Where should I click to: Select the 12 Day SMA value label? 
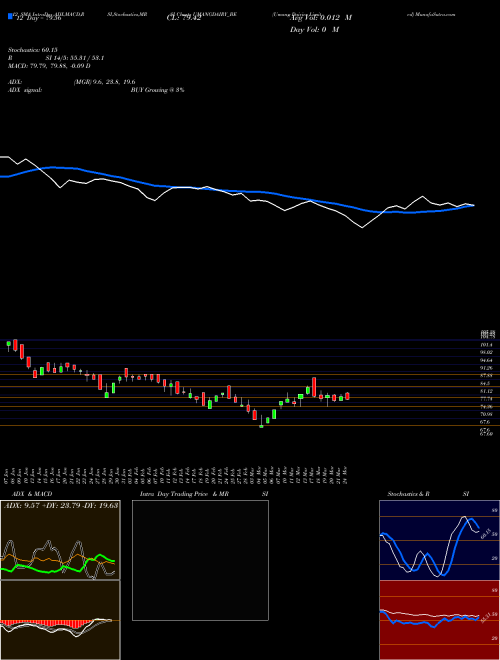point(38,18)
